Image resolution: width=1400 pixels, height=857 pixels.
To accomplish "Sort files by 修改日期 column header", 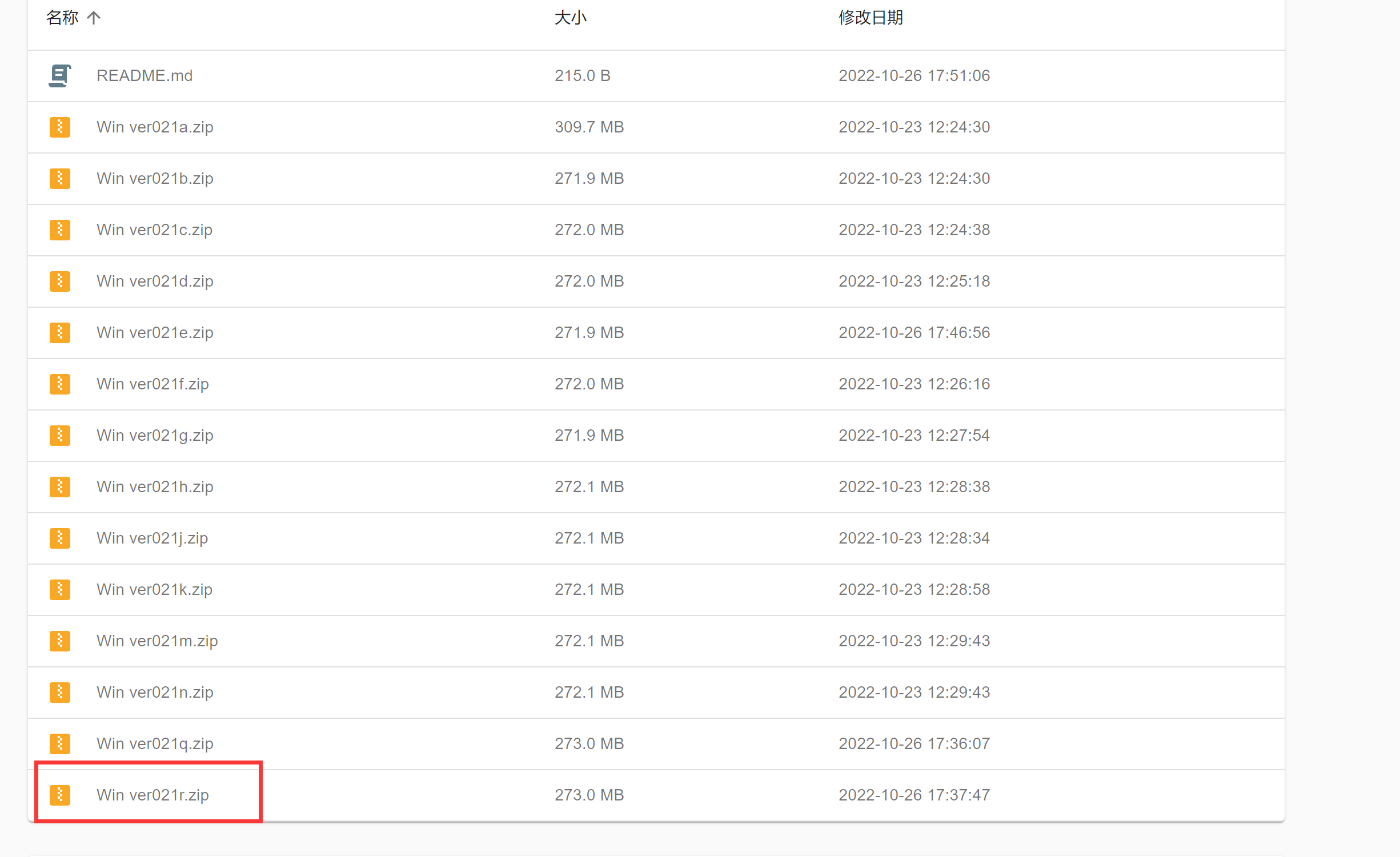I will point(870,18).
